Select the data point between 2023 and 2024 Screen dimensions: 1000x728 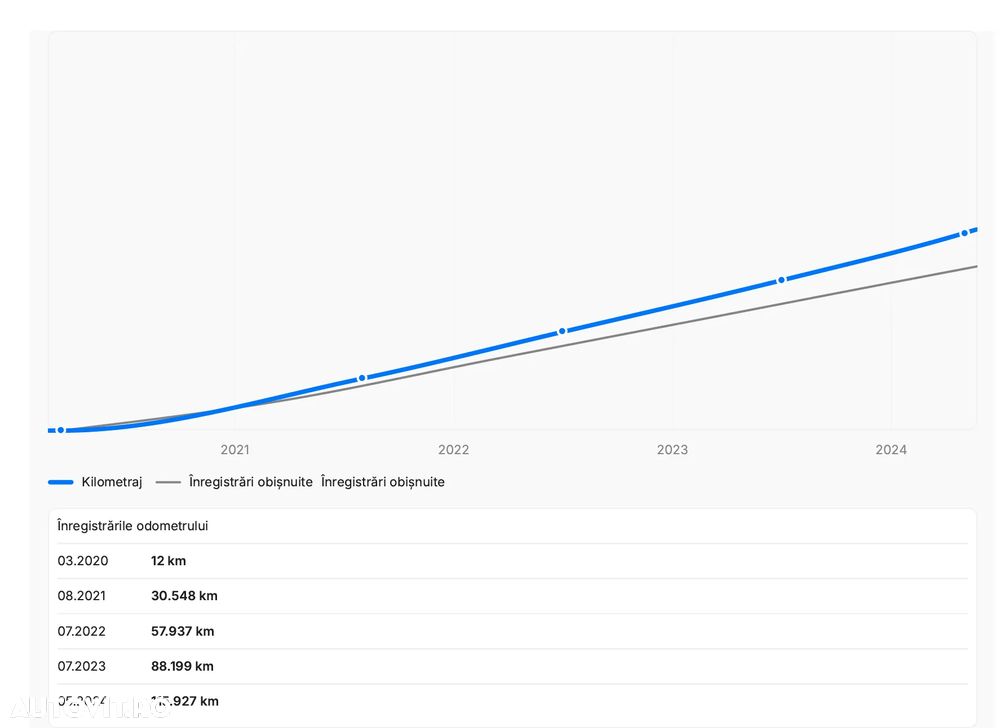coord(781,280)
